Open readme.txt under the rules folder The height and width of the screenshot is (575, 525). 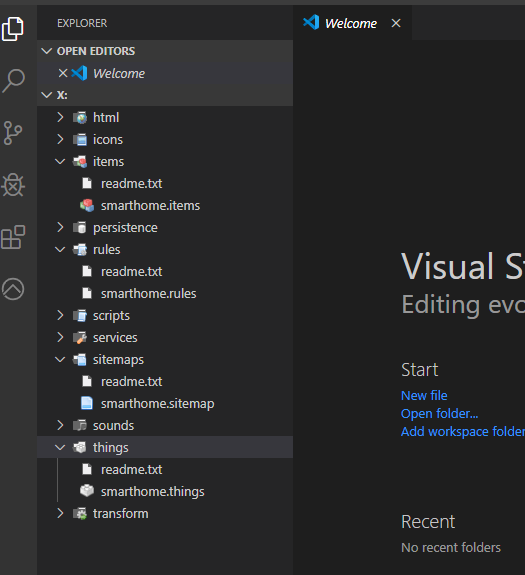click(132, 272)
